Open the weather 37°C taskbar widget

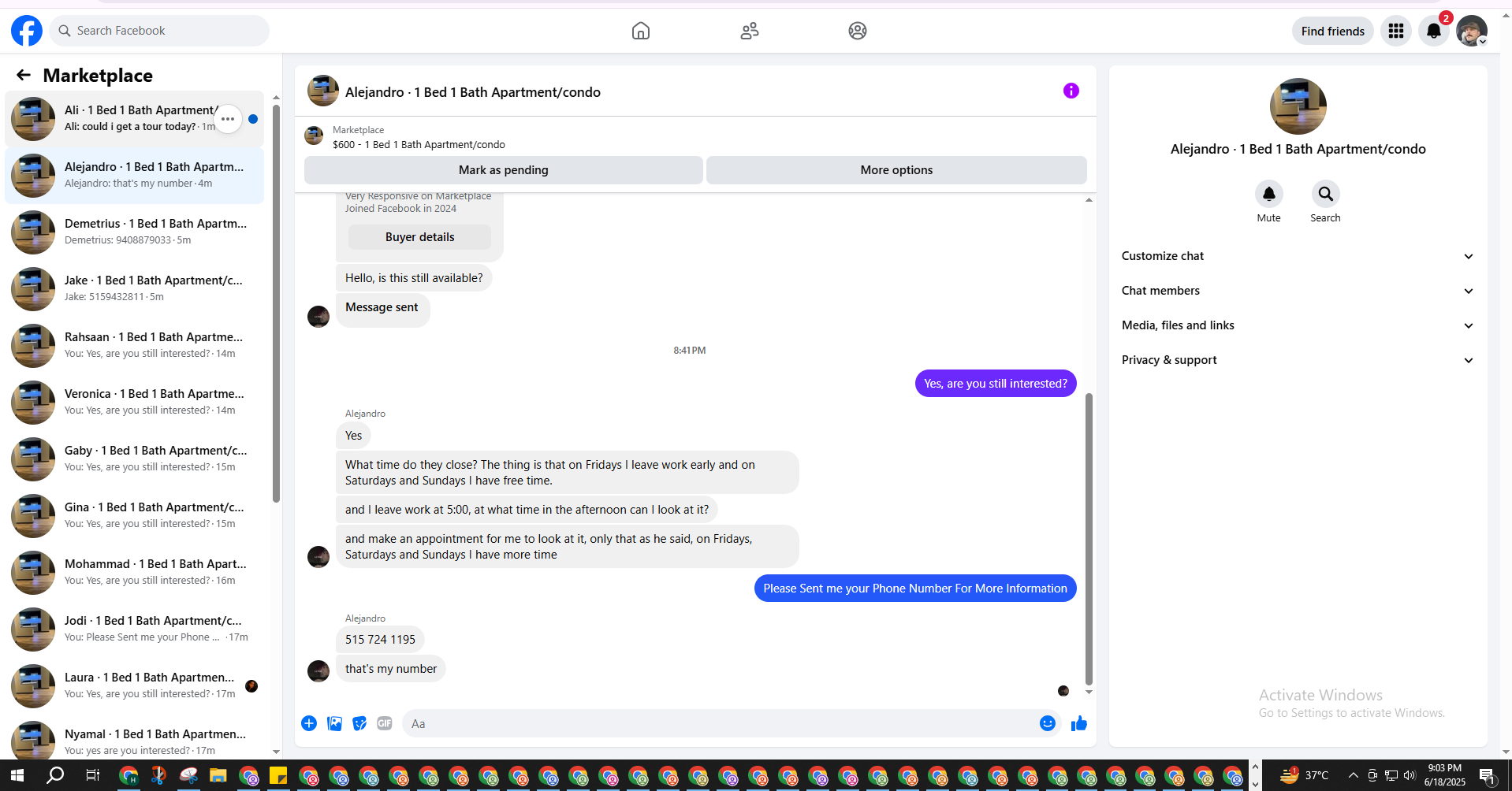click(1305, 775)
